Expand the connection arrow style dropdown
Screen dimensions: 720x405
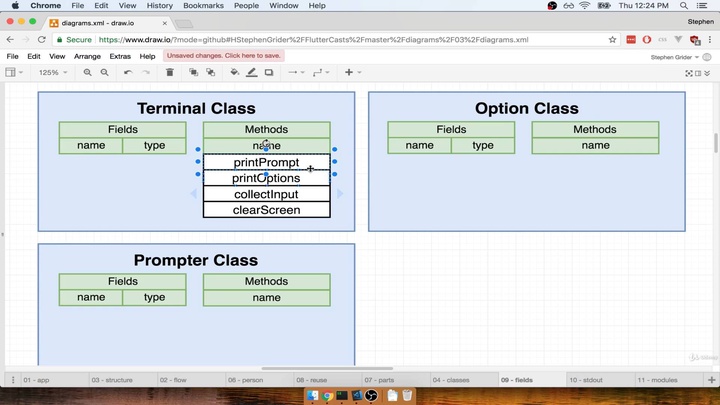click(x=295, y=72)
